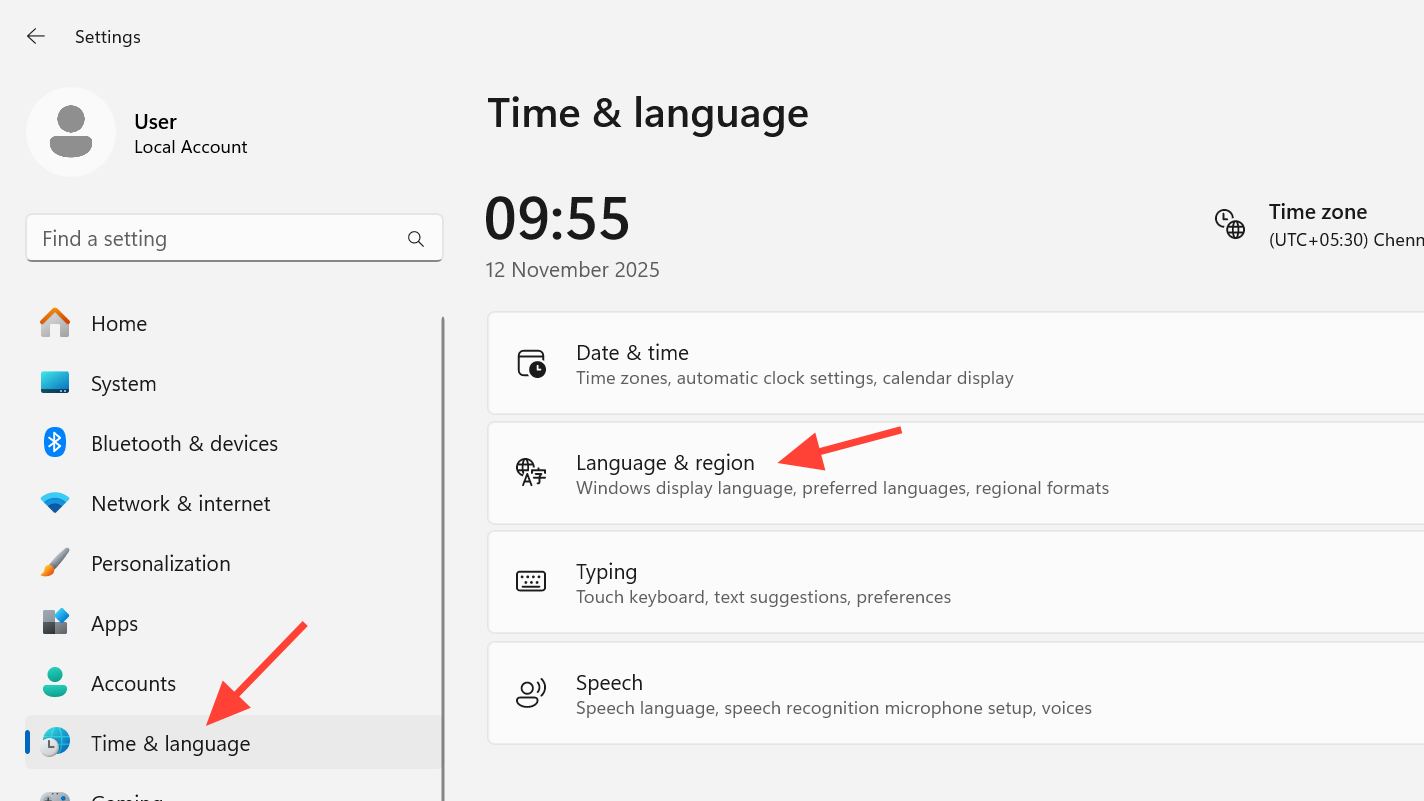Click the Apps icon in sidebar

pyautogui.click(x=55, y=622)
